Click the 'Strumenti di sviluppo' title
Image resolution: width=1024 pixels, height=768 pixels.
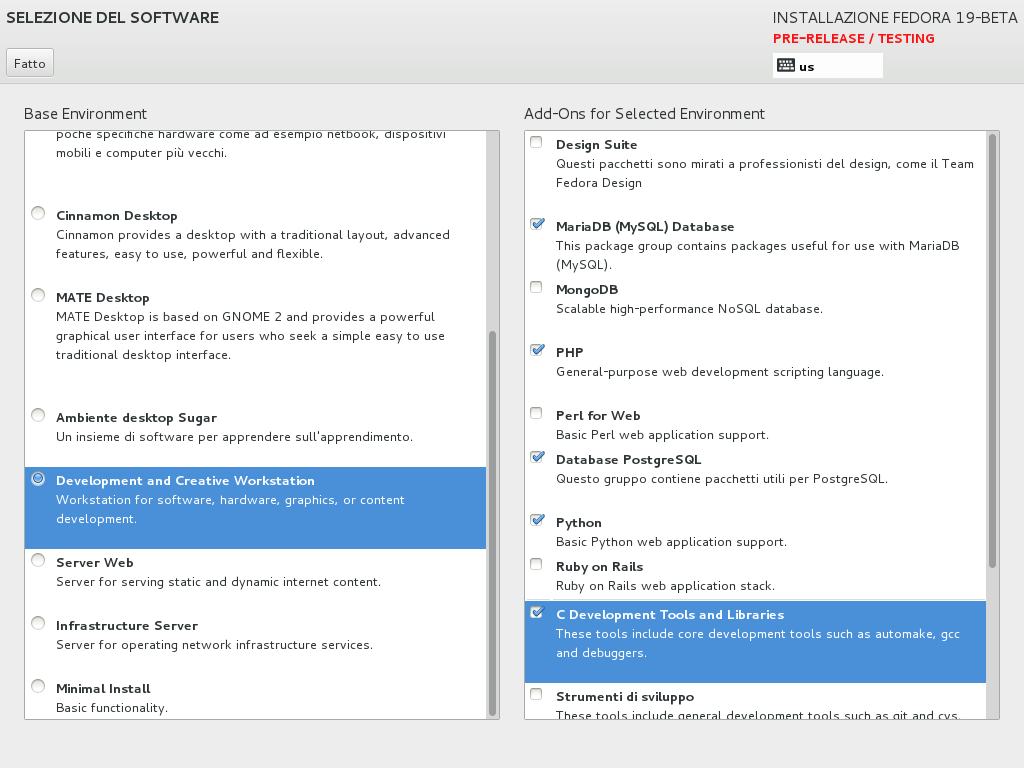[625, 697]
